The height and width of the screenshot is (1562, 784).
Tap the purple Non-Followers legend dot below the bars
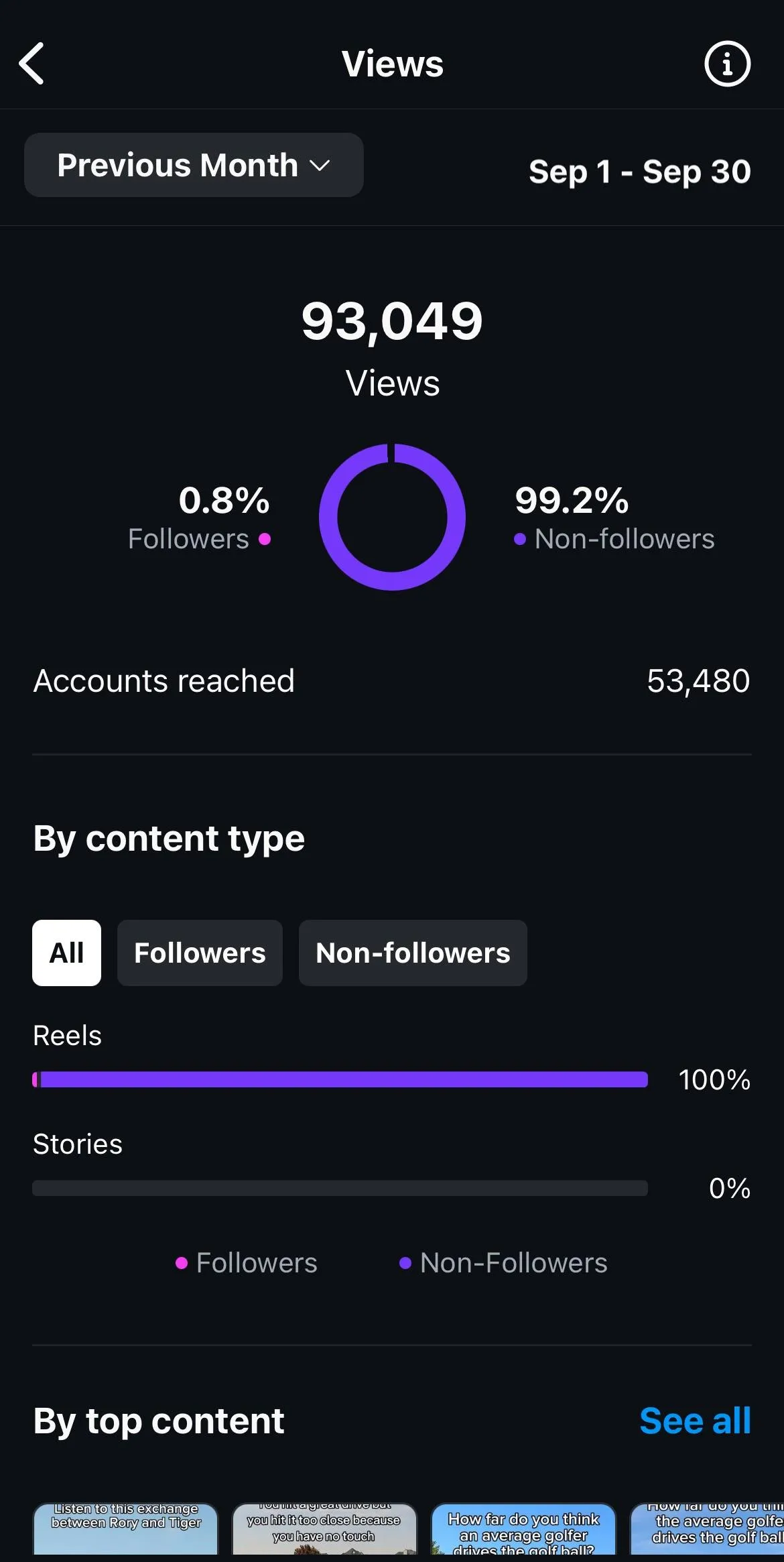coord(405,1264)
